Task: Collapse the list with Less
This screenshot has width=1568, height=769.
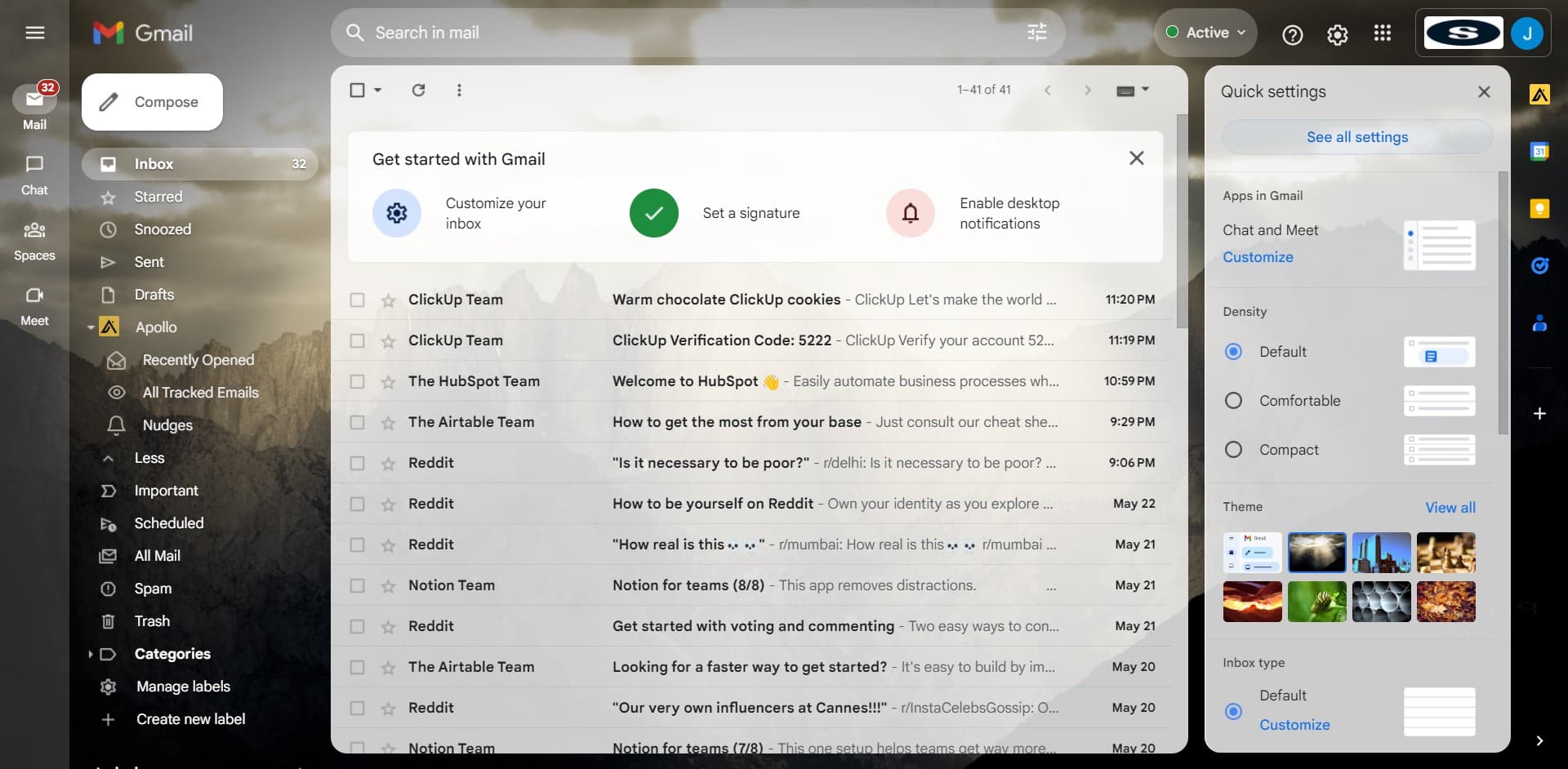Action: 149,458
